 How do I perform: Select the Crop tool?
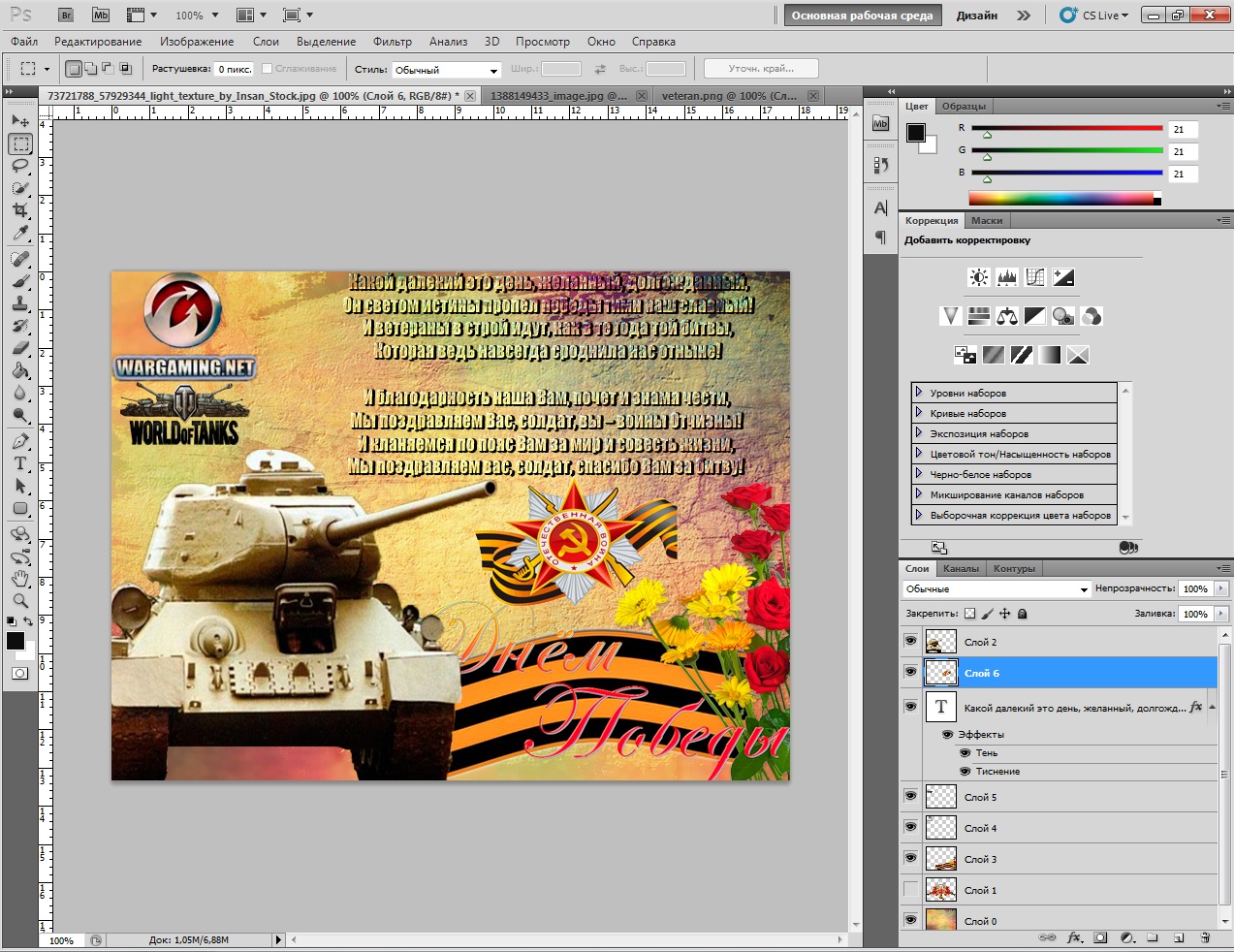(20, 210)
